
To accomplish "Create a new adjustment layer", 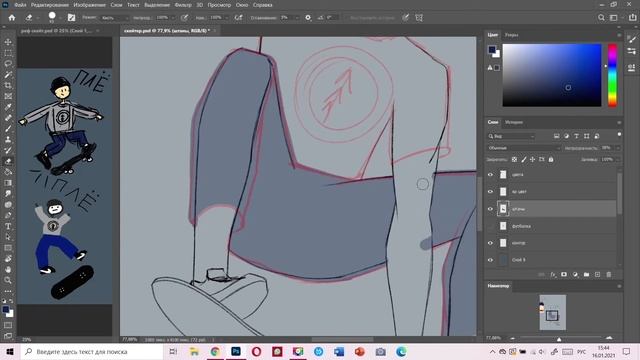I will click(x=575, y=275).
